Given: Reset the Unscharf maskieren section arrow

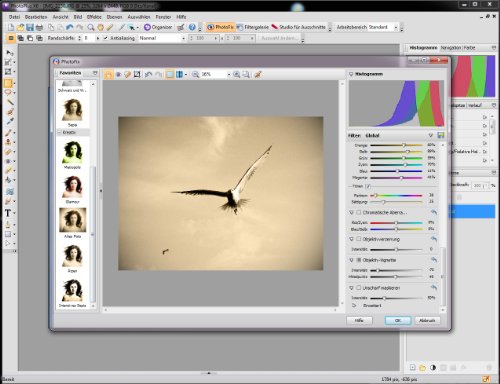Looking at the screenshot, I should point(434,287).
